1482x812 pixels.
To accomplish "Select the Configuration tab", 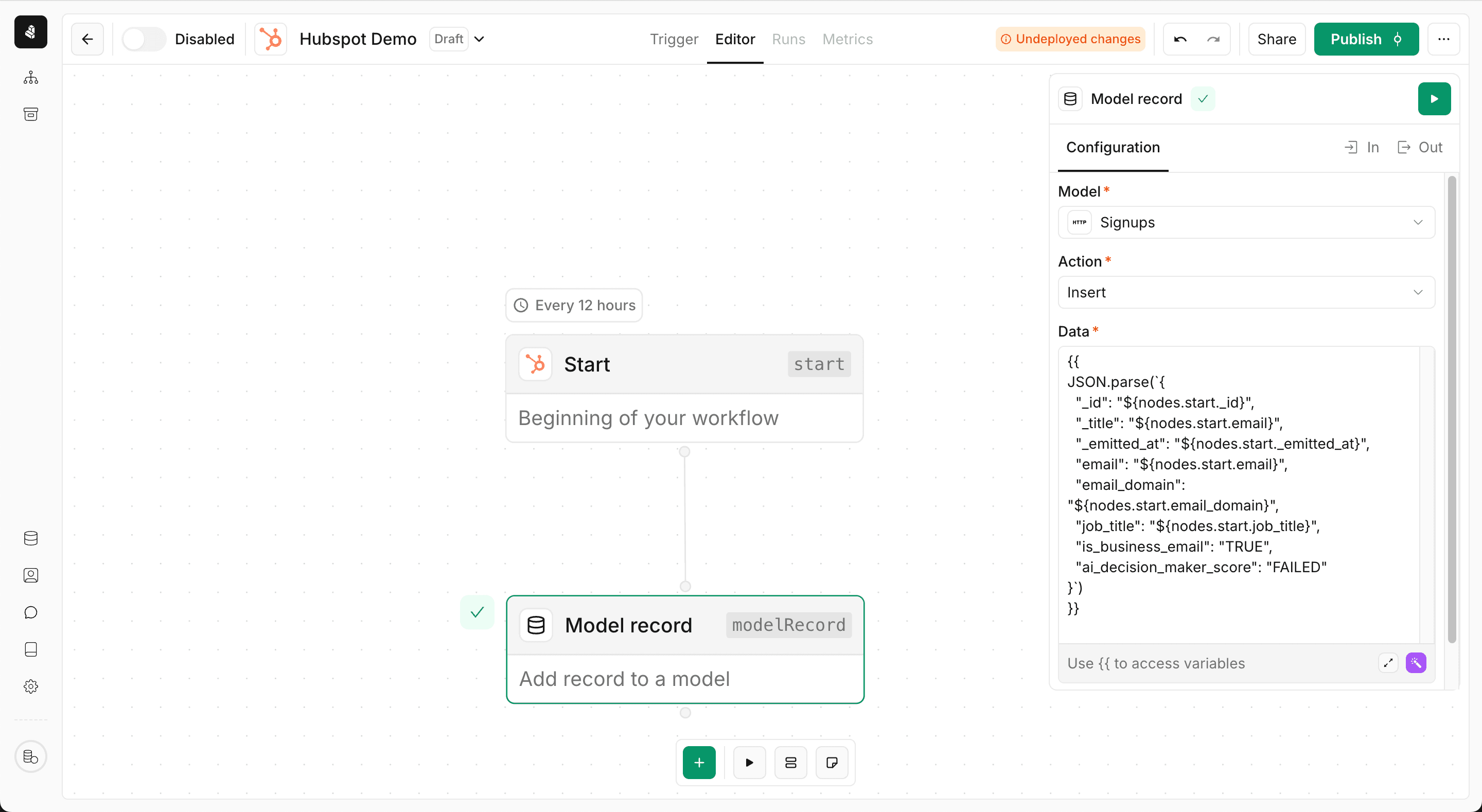I will (x=1113, y=147).
